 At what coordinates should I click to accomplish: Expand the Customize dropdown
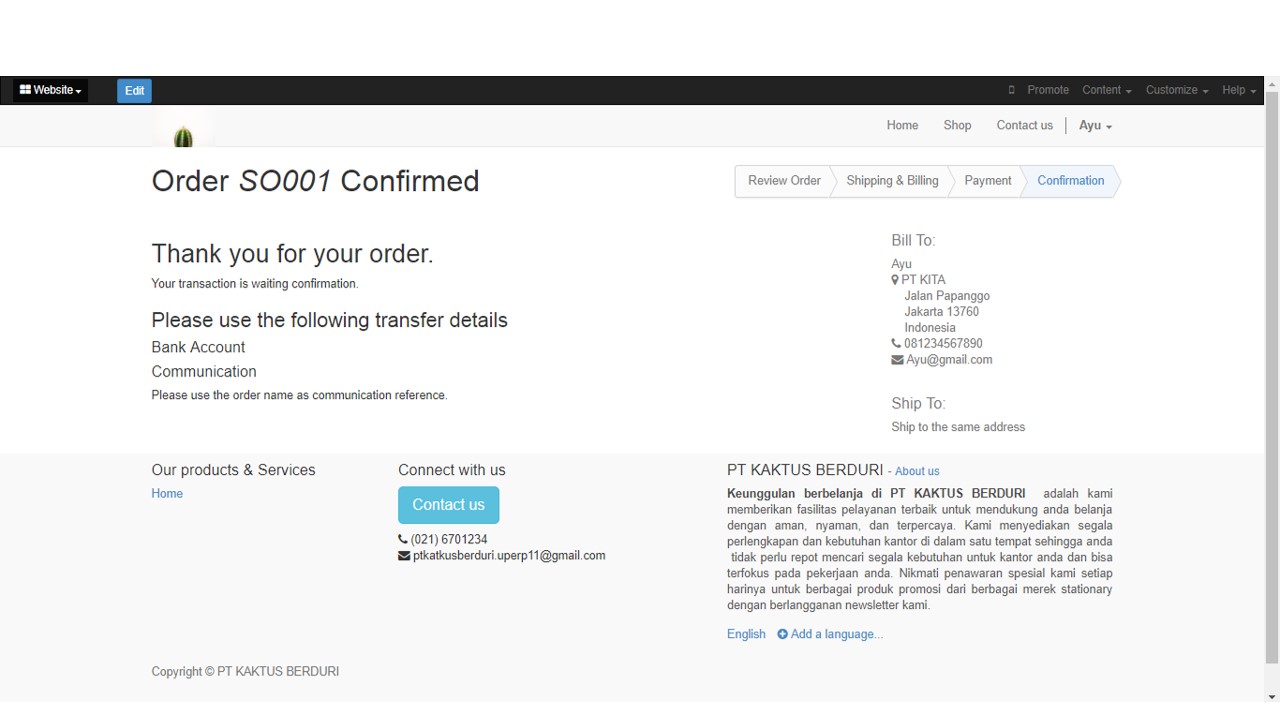pyautogui.click(x=1176, y=90)
